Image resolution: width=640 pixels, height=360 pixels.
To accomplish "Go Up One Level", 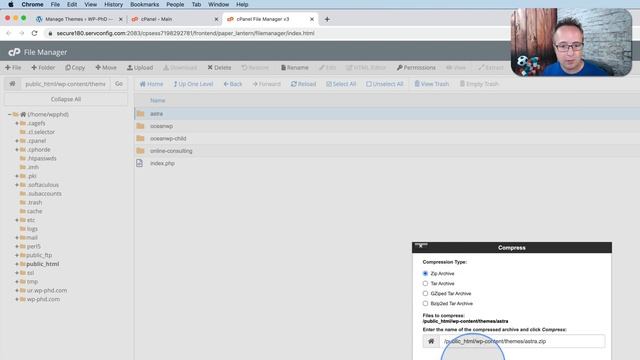I will [193, 84].
